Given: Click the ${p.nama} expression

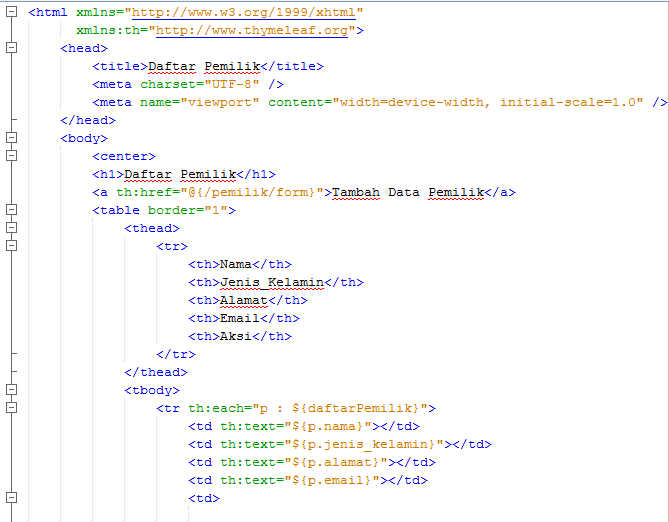Looking at the screenshot, I should 328,426.
